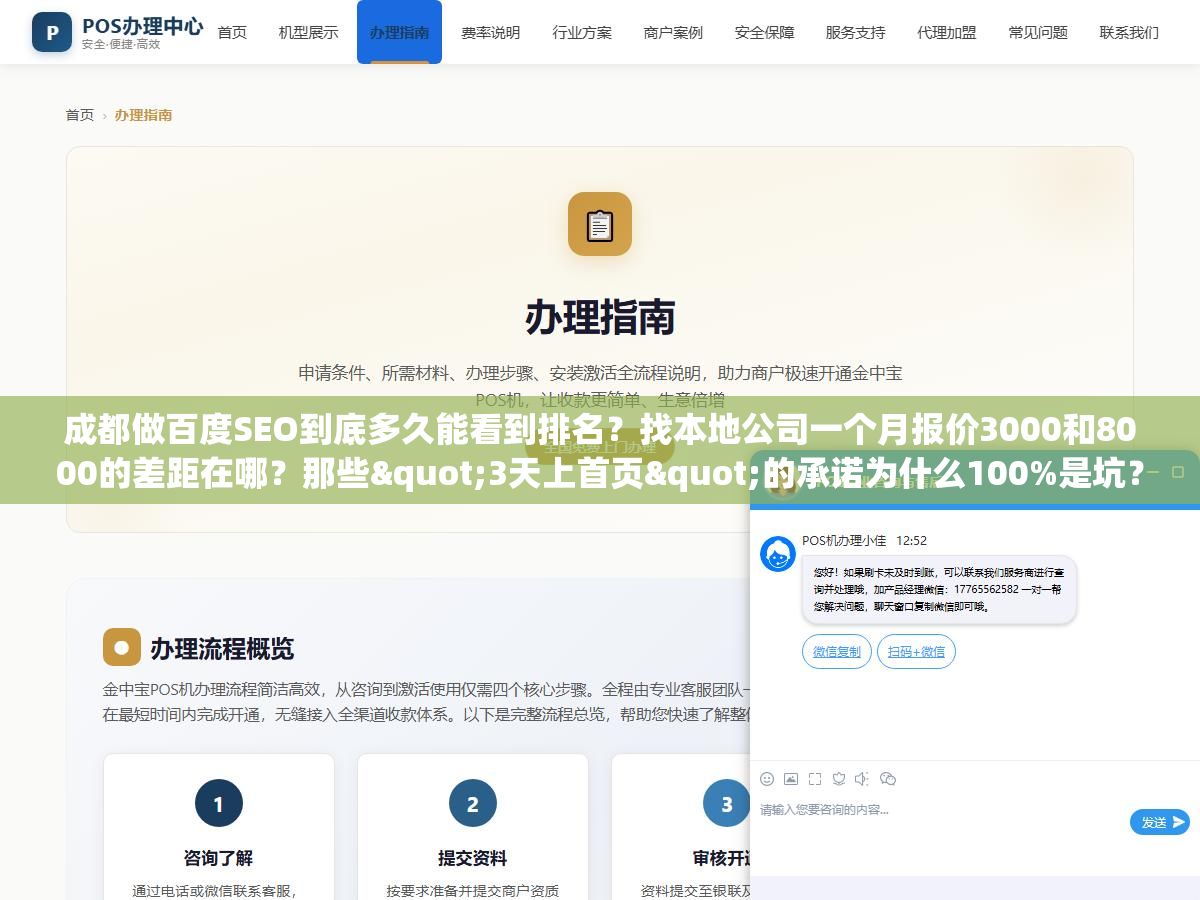Select step 3 circle for 审核开通
Viewport: 1200px width, 900px height.
727,803
